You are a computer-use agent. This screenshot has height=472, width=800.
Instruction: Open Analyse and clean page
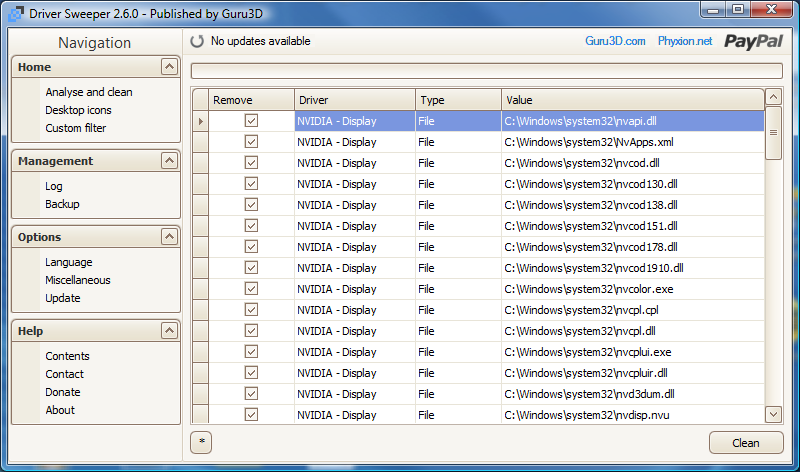89,92
